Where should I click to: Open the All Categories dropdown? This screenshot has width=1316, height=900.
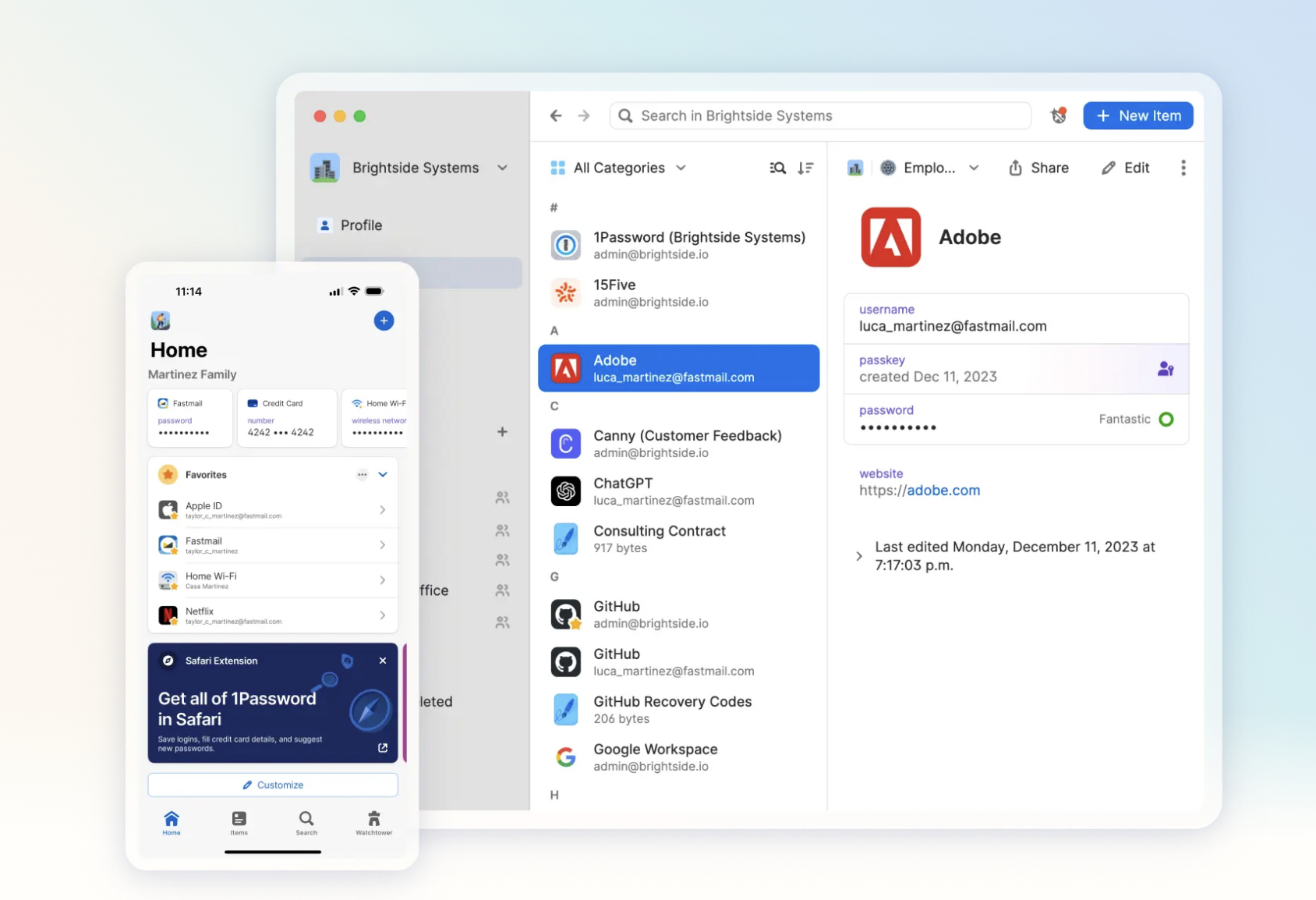click(x=618, y=168)
